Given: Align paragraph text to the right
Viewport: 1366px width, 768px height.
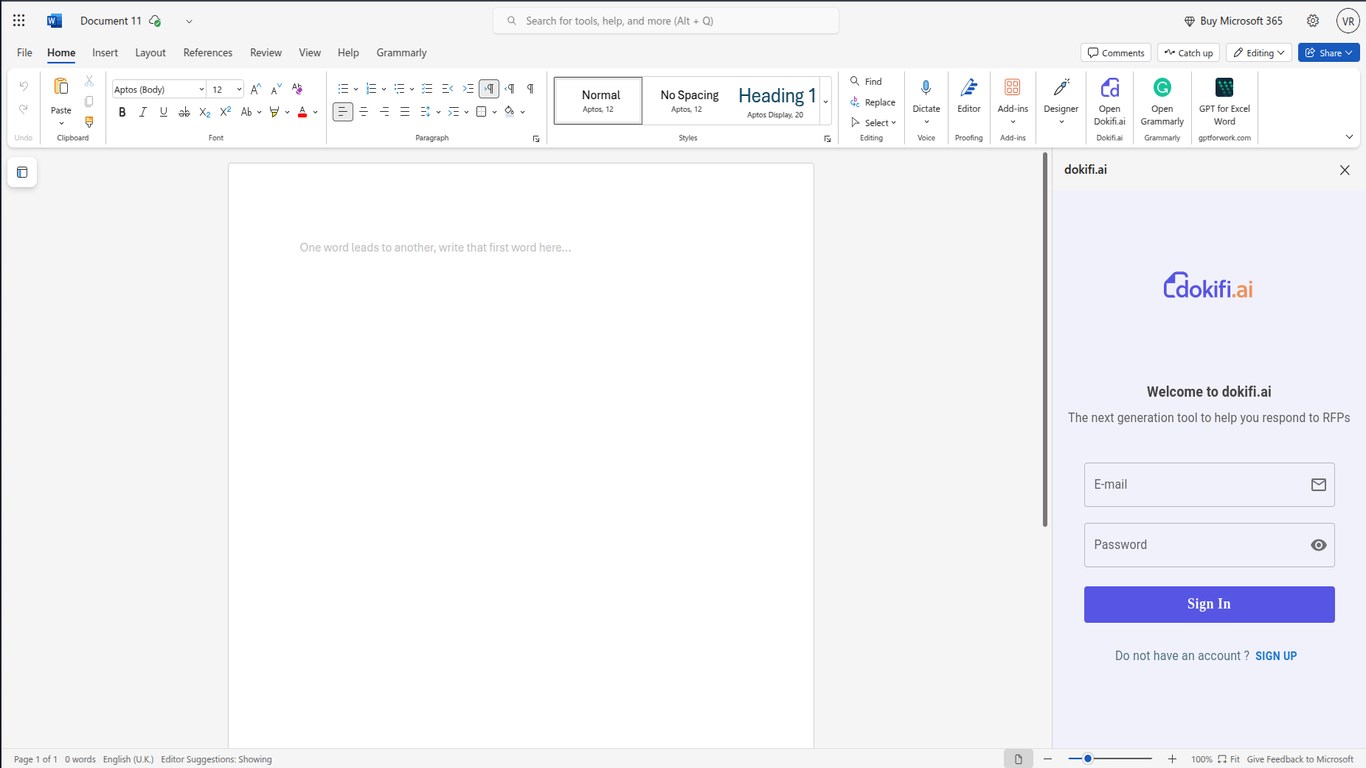Looking at the screenshot, I should click(x=384, y=112).
